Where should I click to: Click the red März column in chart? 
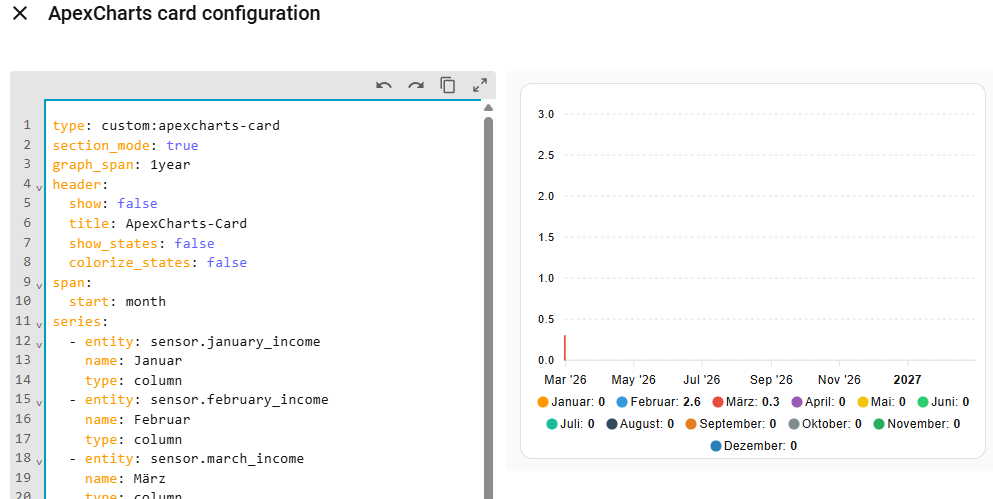(x=565, y=348)
